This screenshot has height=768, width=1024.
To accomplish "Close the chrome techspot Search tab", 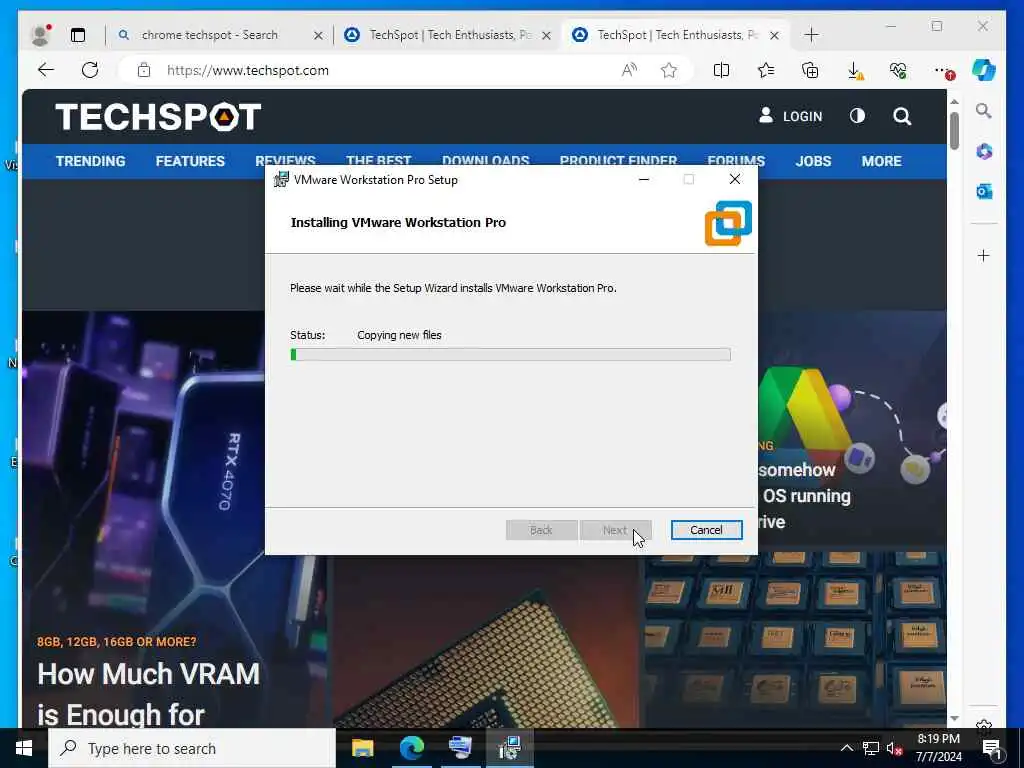I will (318, 35).
